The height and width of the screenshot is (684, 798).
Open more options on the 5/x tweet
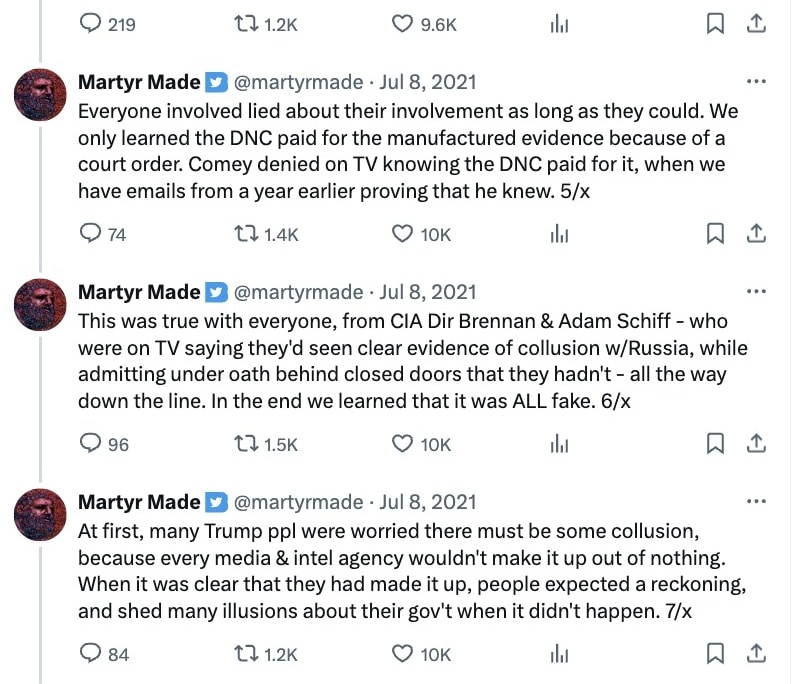click(757, 82)
